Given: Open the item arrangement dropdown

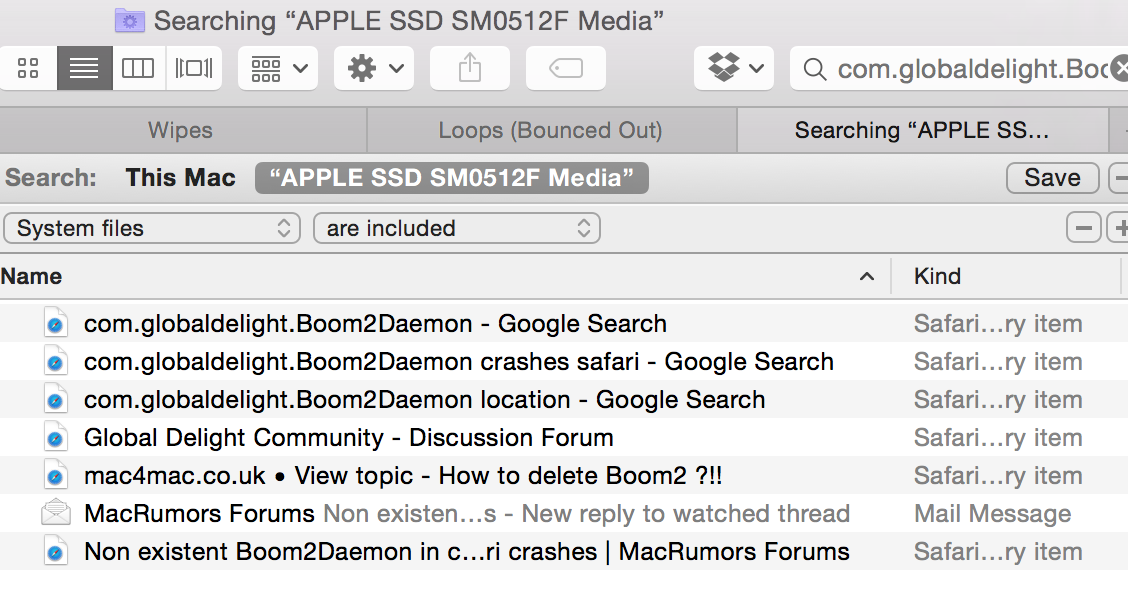Looking at the screenshot, I should 278,68.
